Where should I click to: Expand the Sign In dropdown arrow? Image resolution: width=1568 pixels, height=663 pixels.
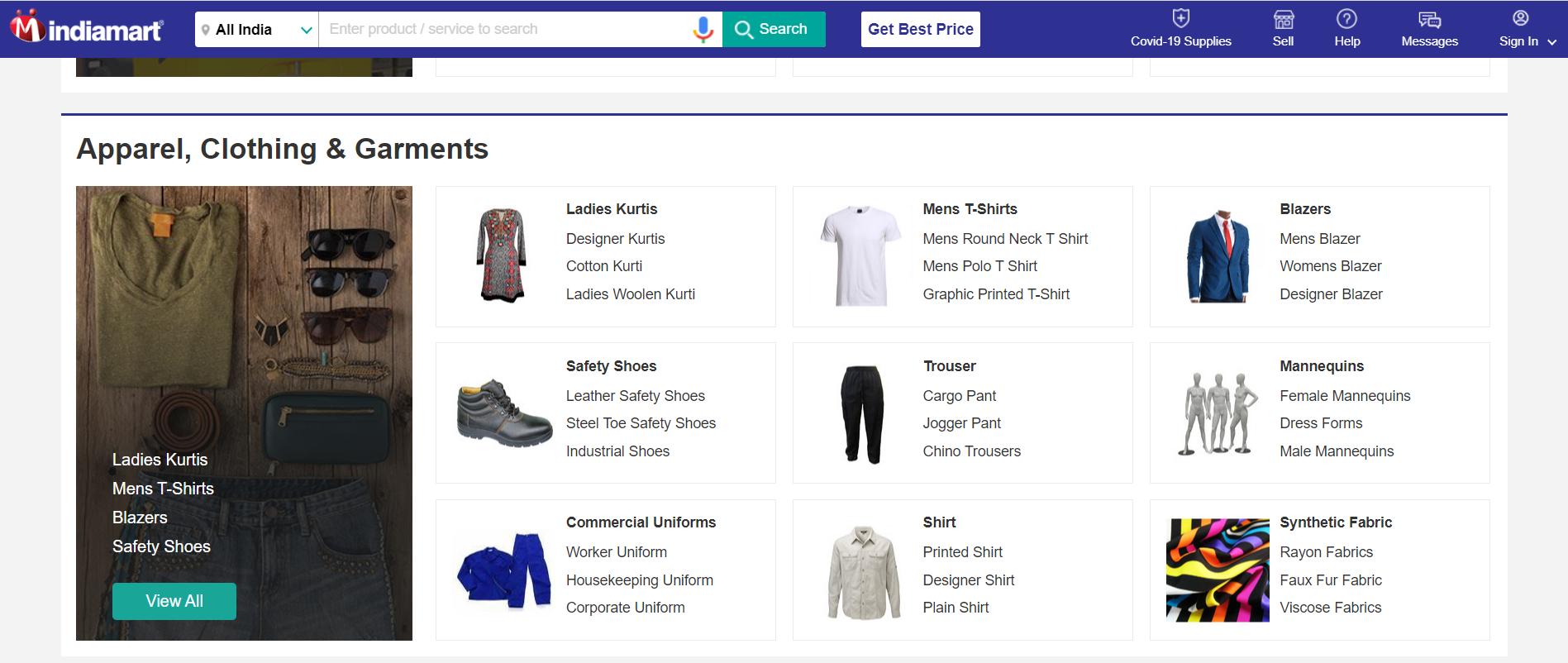(x=1551, y=42)
